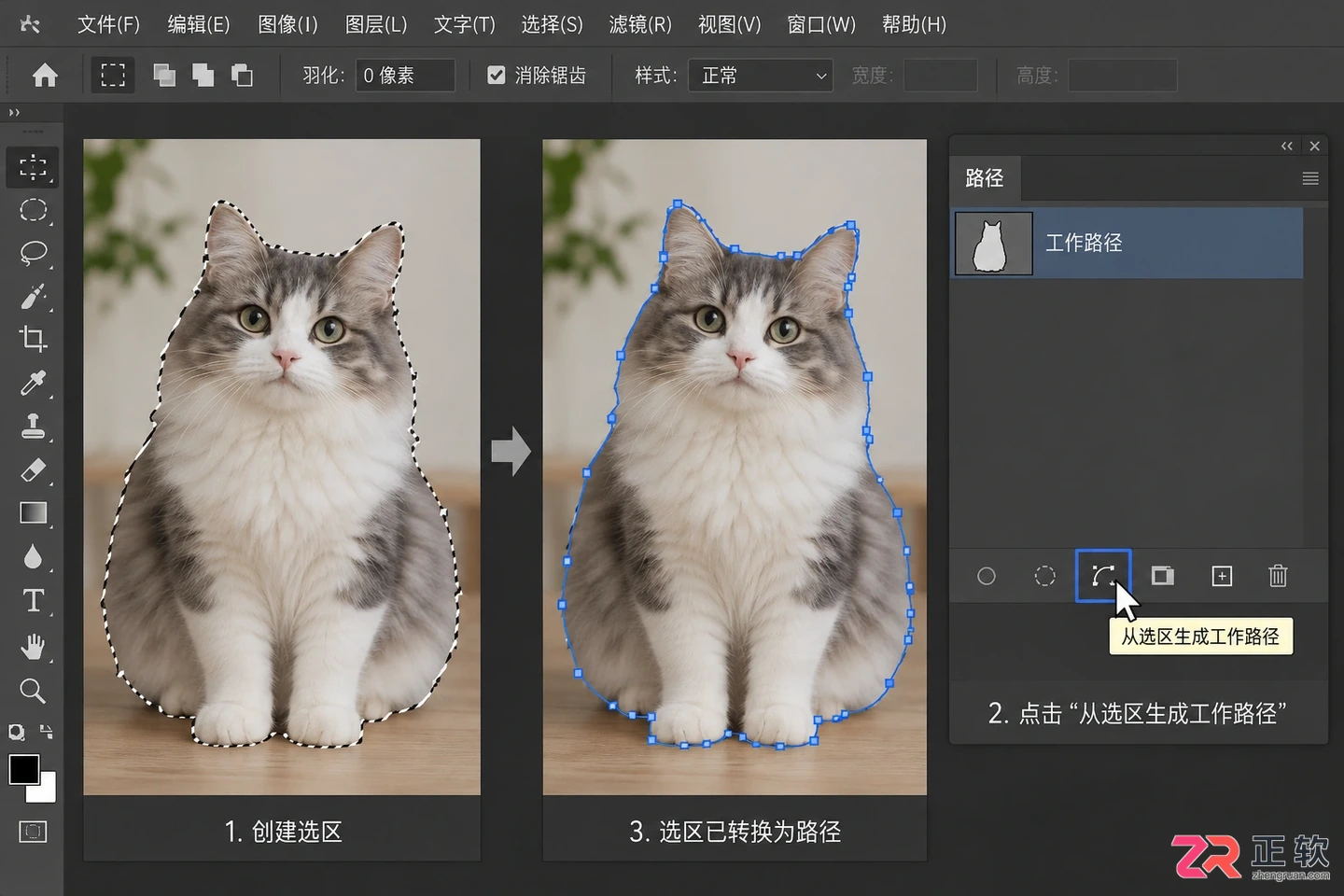Click the new selection mode icon
Viewport: 1344px width, 896px height.
113,76
